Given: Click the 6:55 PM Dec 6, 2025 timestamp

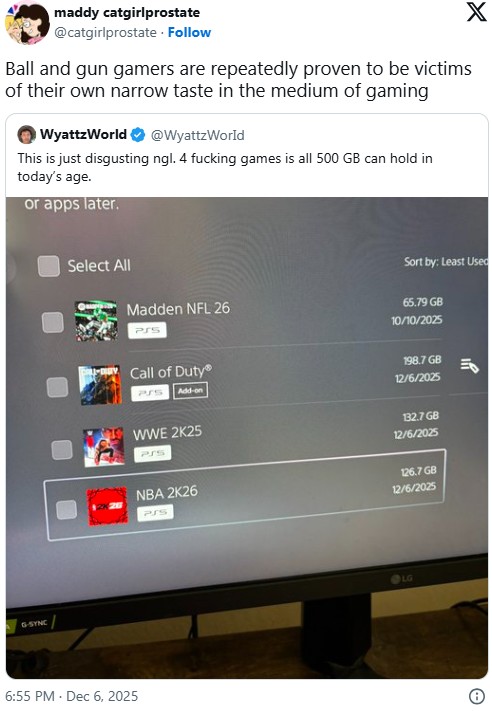Looking at the screenshot, I should [x=72, y=696].
